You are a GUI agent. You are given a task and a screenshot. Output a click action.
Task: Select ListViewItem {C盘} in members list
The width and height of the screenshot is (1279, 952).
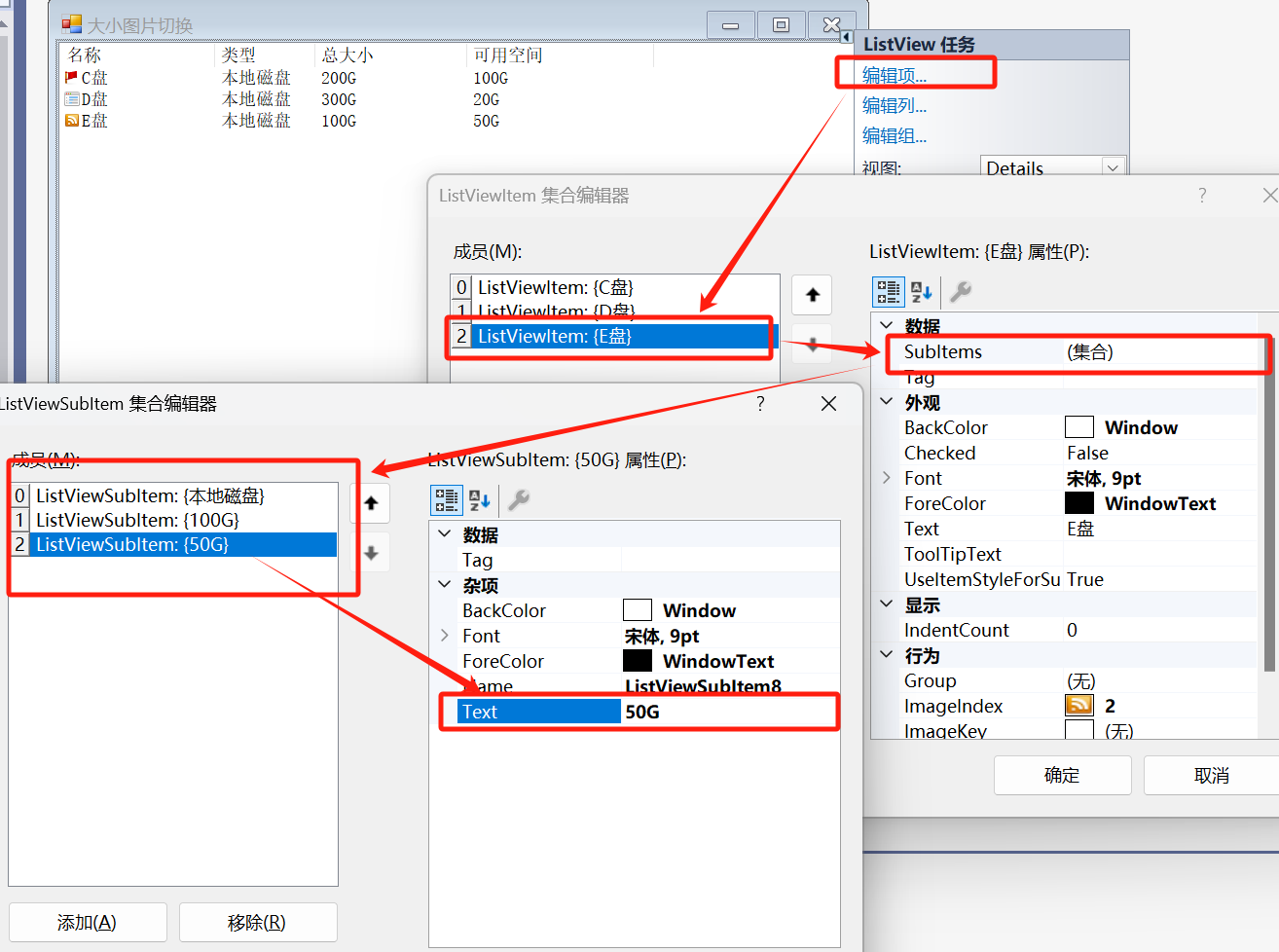point(556,288)
